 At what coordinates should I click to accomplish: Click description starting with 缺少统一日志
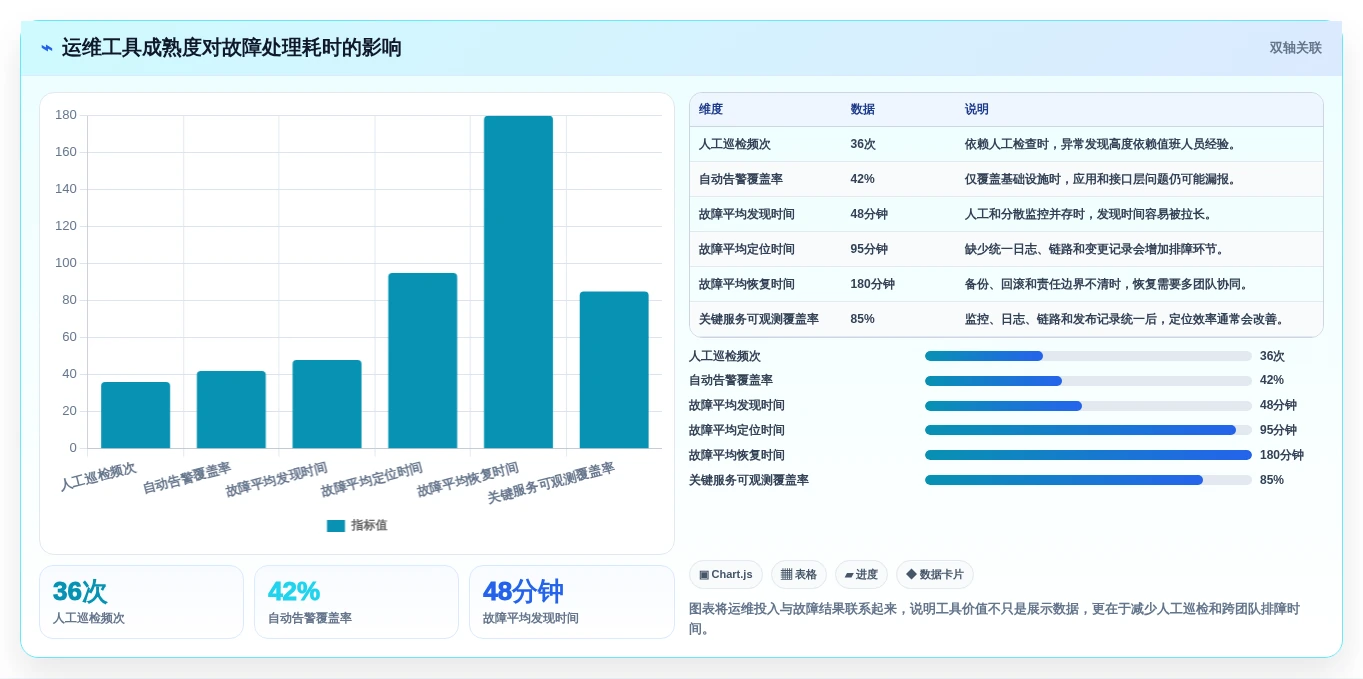point(1097,249)
